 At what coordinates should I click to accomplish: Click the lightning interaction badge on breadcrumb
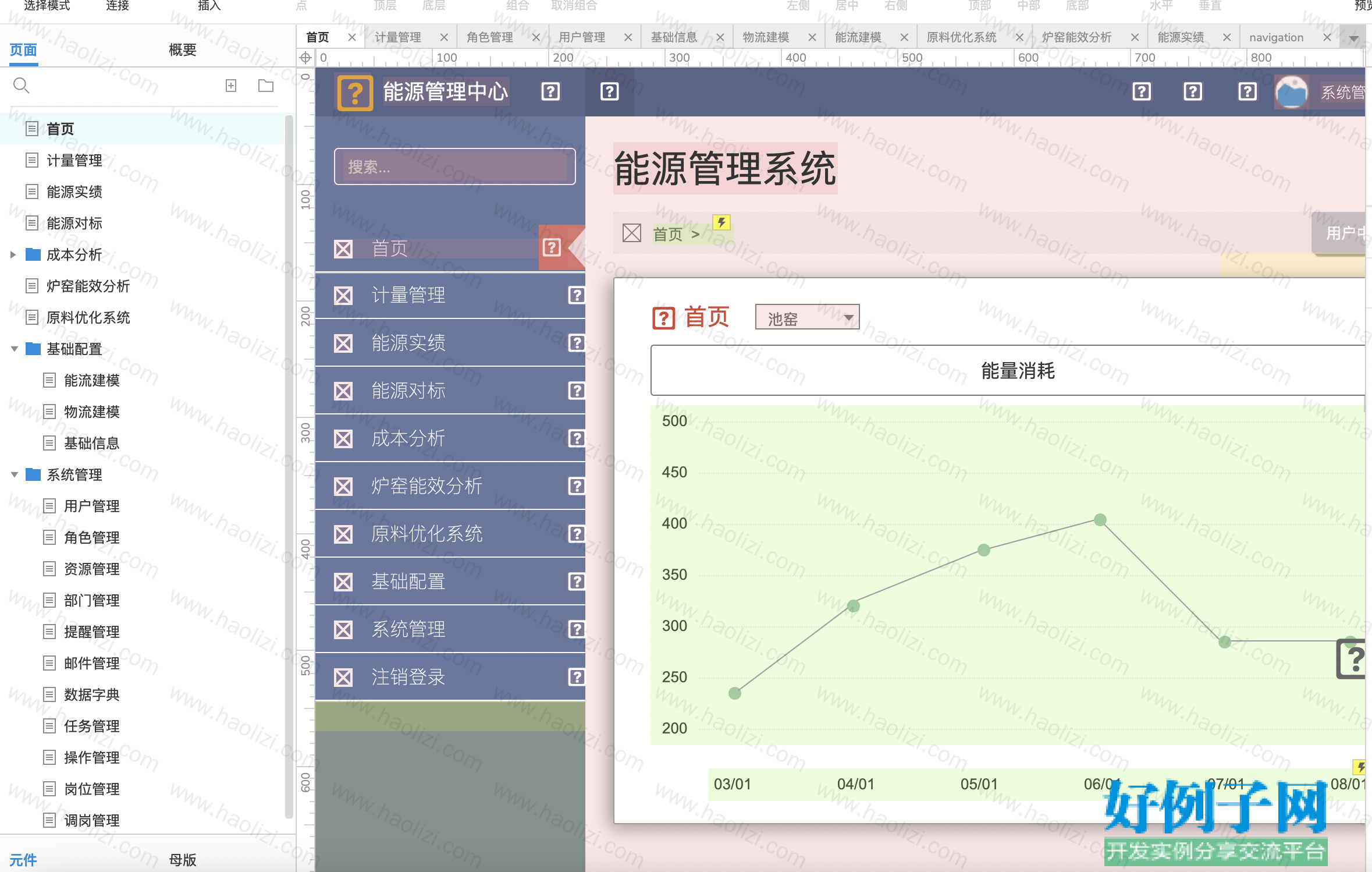721,222
